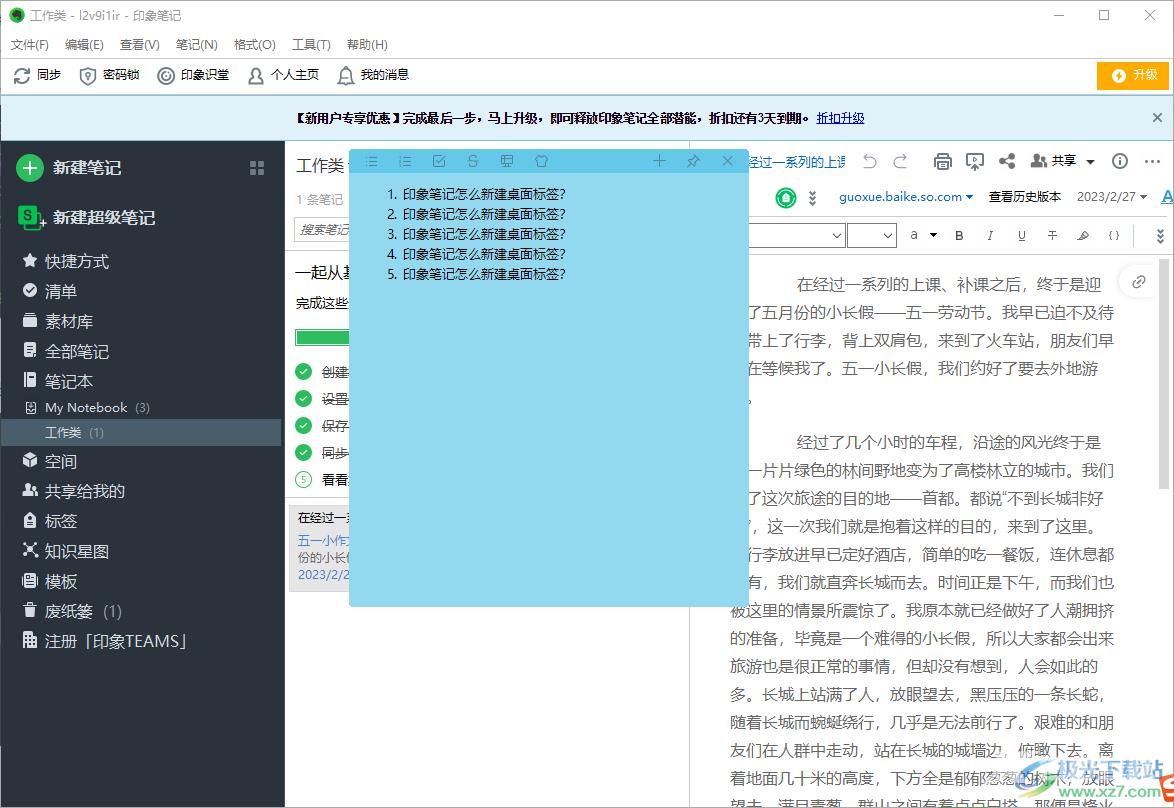The width and height of the screenshot is (1174, 808).
Task: Toggle underline formatting in editor
Action: (x=1021, y=235)
